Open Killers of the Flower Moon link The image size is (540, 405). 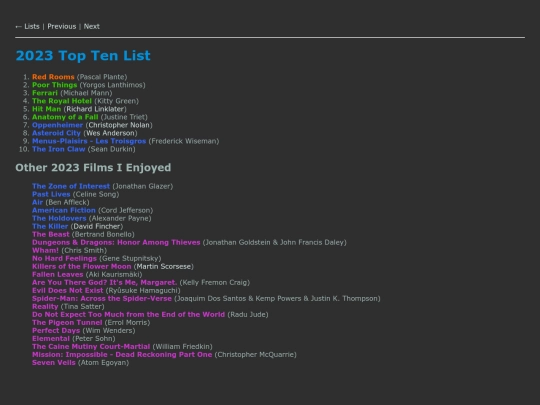tap(82, 267)
